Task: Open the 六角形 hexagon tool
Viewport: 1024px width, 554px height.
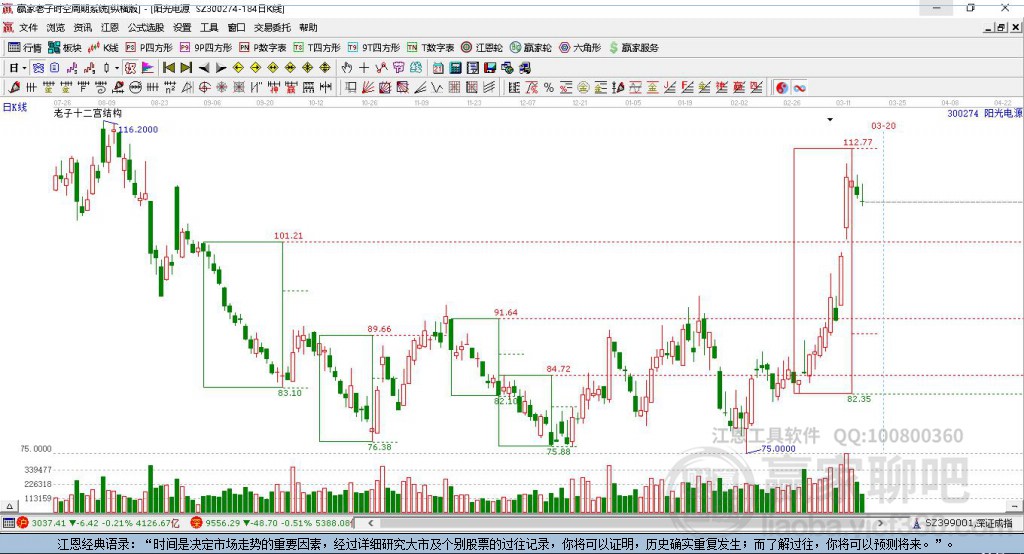Action: click(580, 48)
